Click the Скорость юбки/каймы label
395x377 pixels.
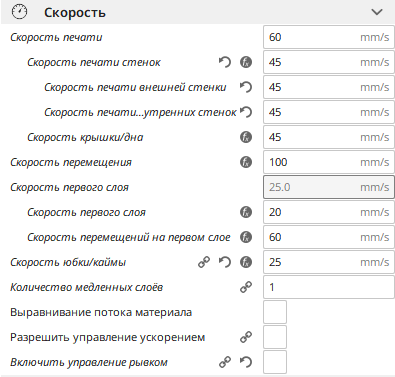coord(68,262)
